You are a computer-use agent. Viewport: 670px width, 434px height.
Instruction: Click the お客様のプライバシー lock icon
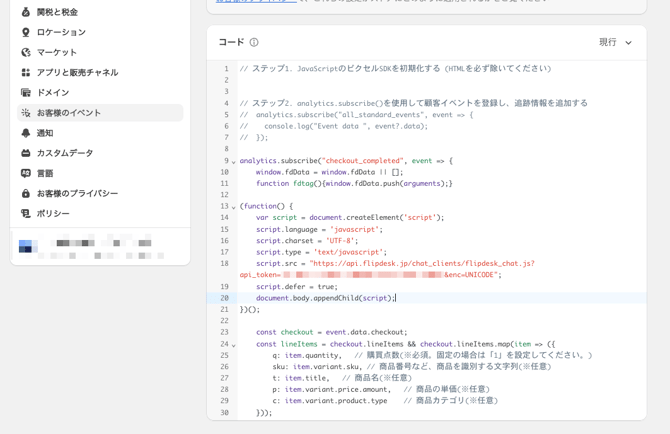click(x=26, y=193)
